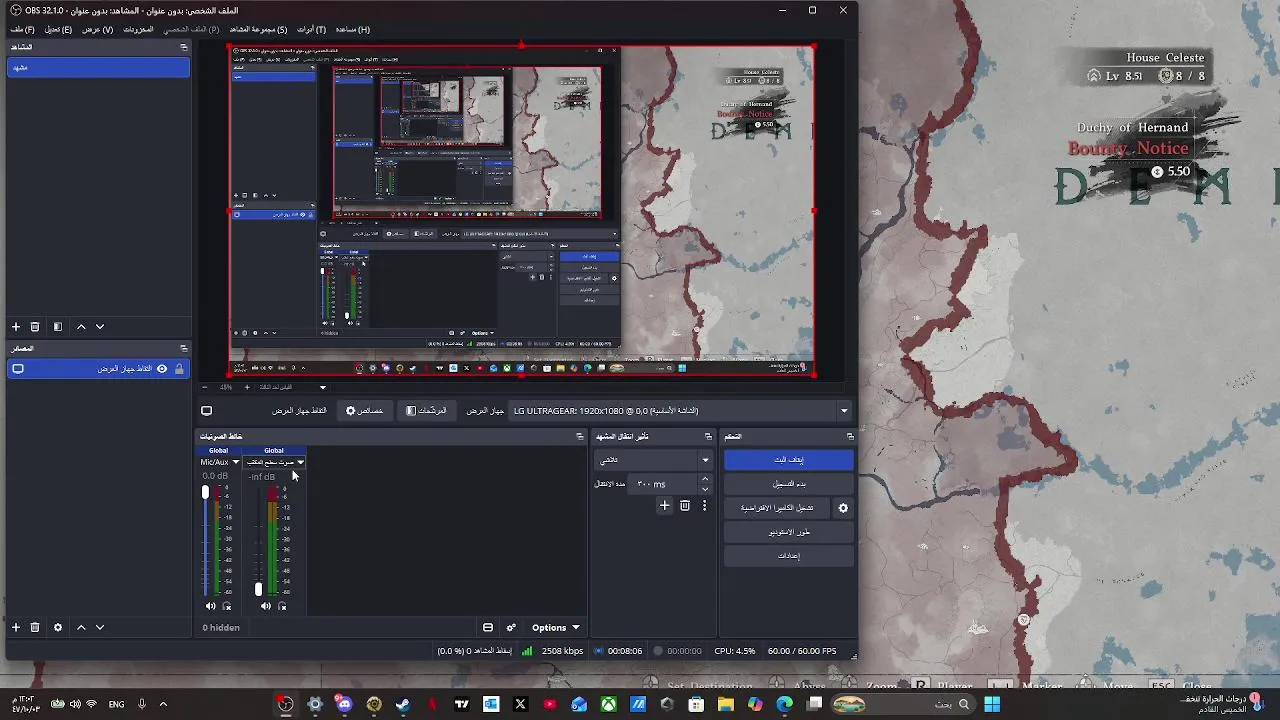Open the File (F) menu
The width and height of the screenshot is (1280, 720).
22,29
